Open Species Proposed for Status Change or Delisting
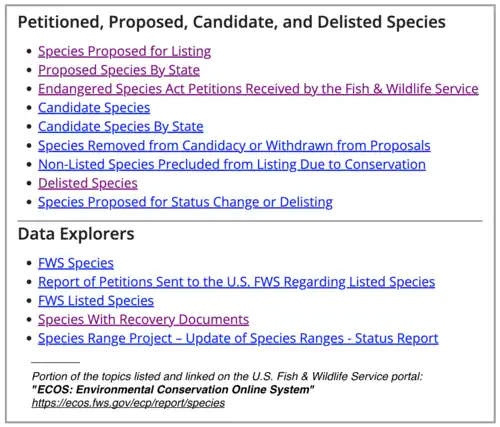Screen dimensions: 500x427 (185, 202)
